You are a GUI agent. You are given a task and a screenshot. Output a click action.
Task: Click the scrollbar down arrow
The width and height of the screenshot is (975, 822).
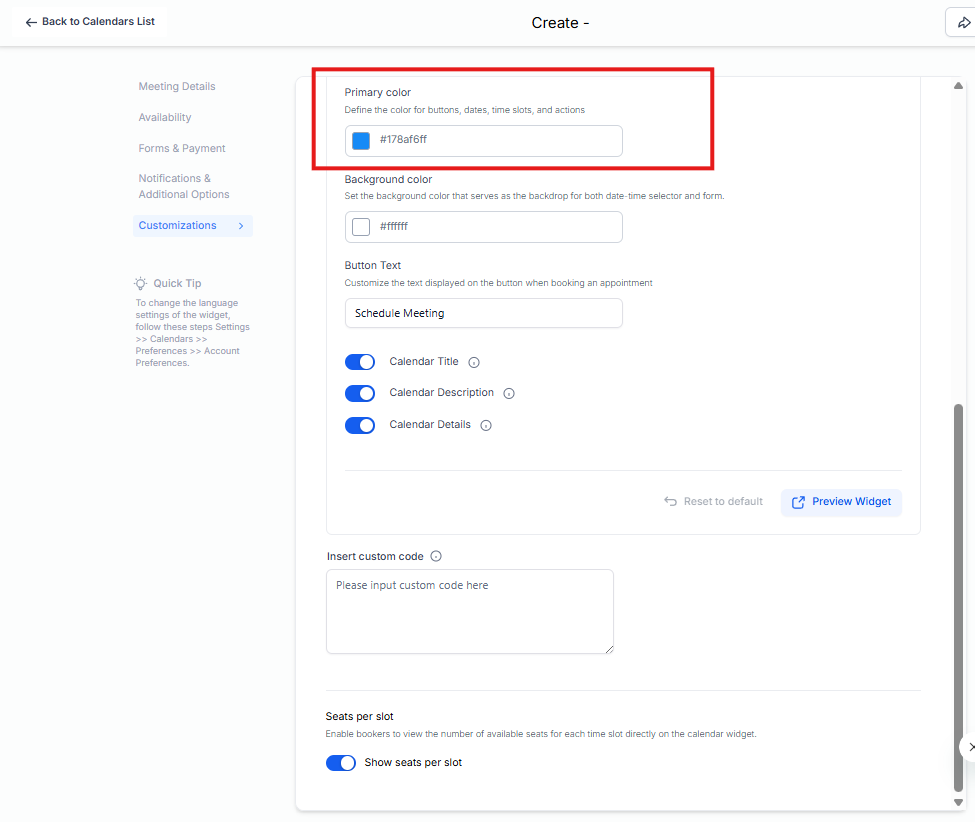959,802
